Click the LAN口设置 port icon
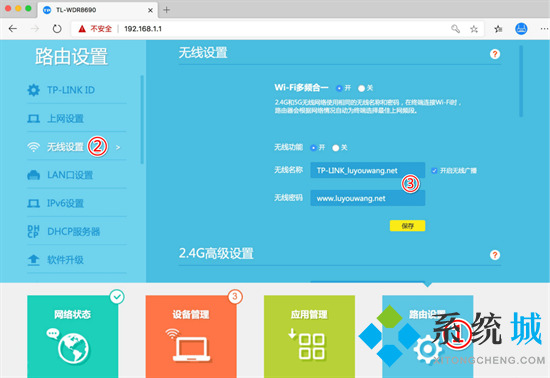Screen dimensions: 550x378 pos(34,175)
